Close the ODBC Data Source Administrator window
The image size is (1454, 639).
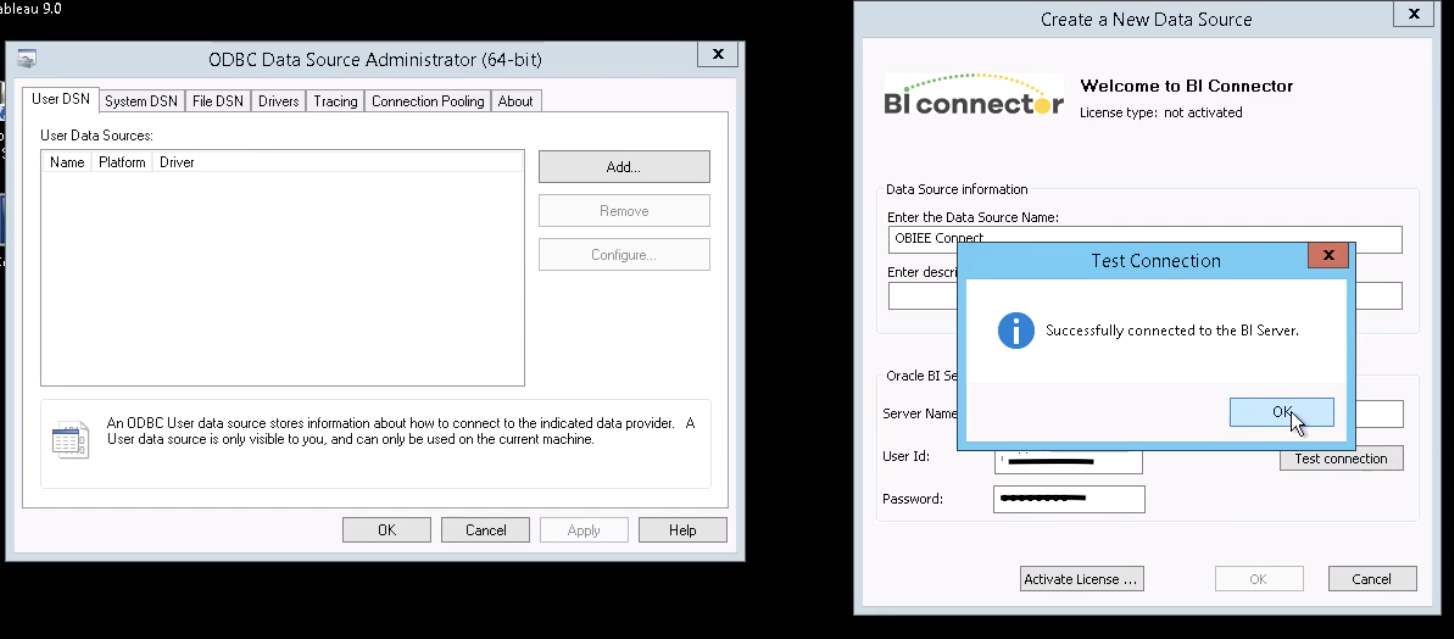(717, 55)
